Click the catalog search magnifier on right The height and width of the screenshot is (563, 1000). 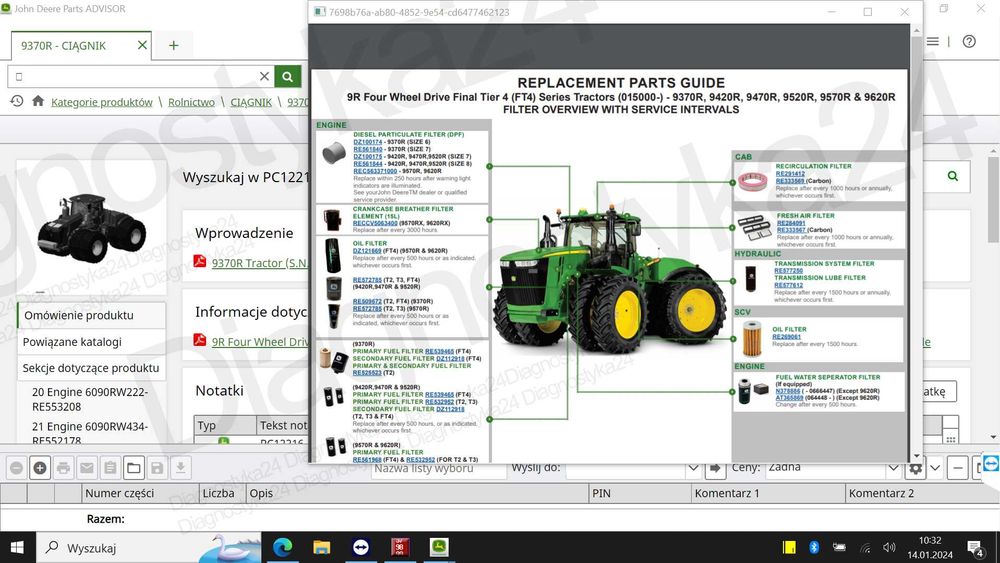click(953, 176)
